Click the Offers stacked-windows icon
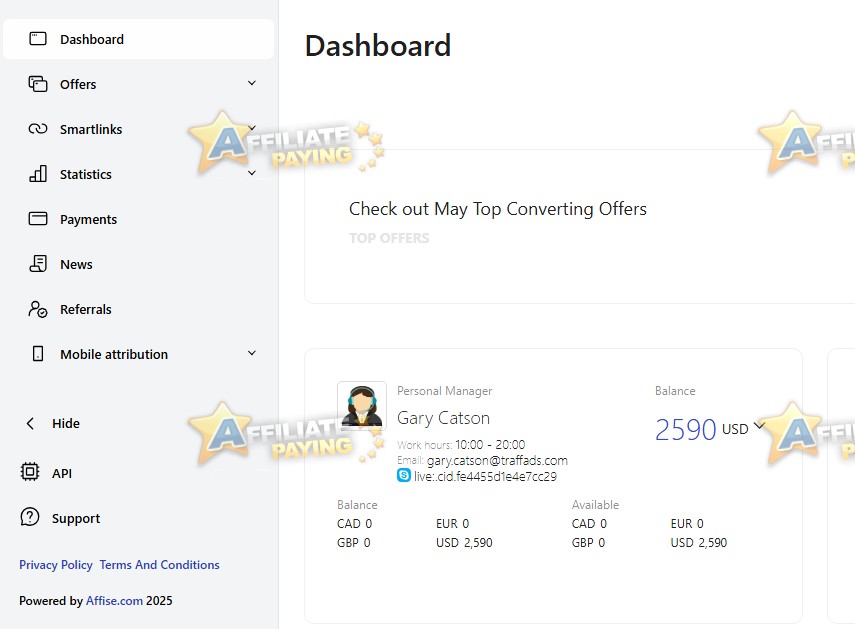855x629 pixels. pyautogui.click(x=38, y=84)
